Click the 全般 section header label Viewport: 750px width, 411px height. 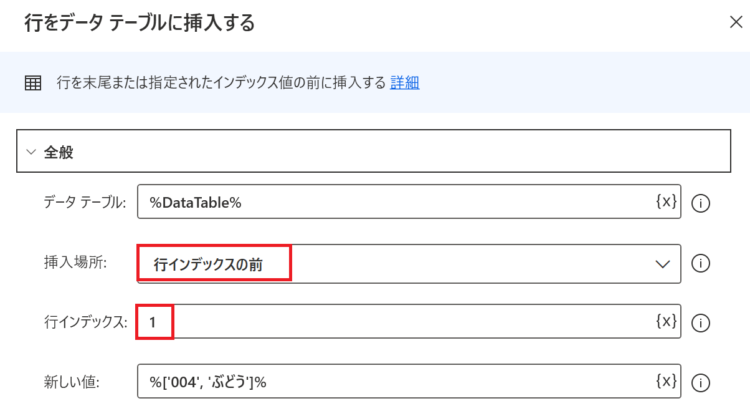pyautogui.click(x=58, y=152)
